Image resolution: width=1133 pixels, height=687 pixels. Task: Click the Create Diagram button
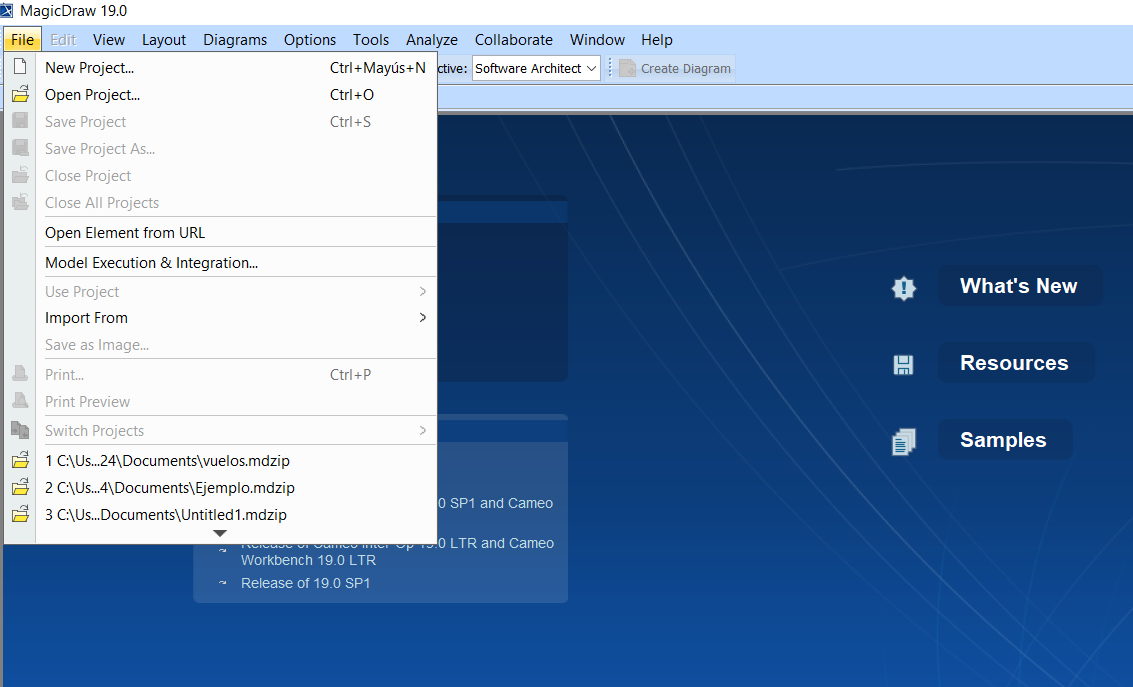tap(675, 68)
